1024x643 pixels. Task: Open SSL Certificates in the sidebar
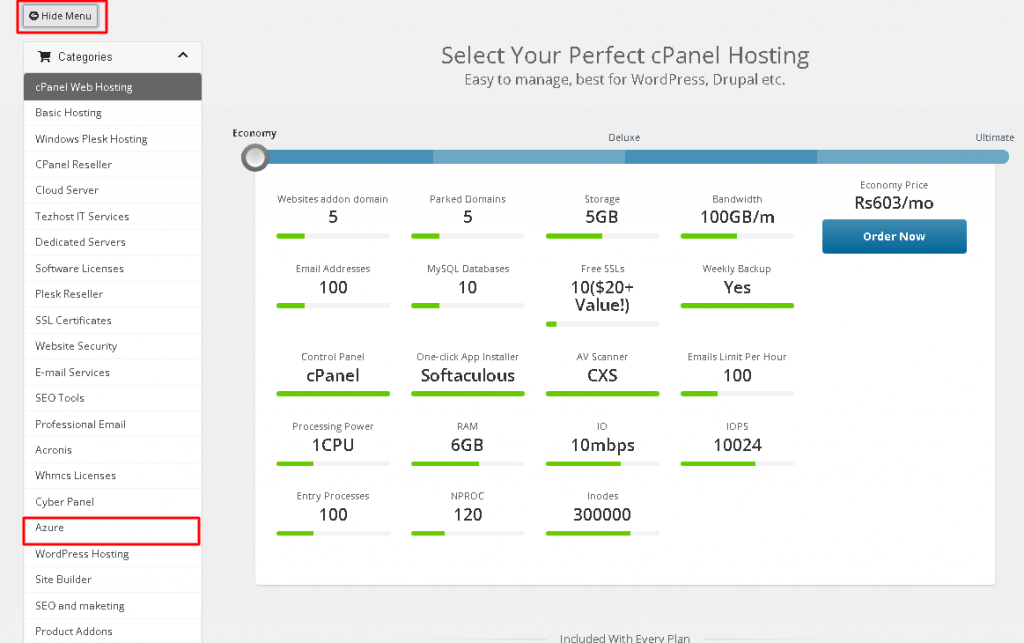pyautogui.click(x=73, y=320)
